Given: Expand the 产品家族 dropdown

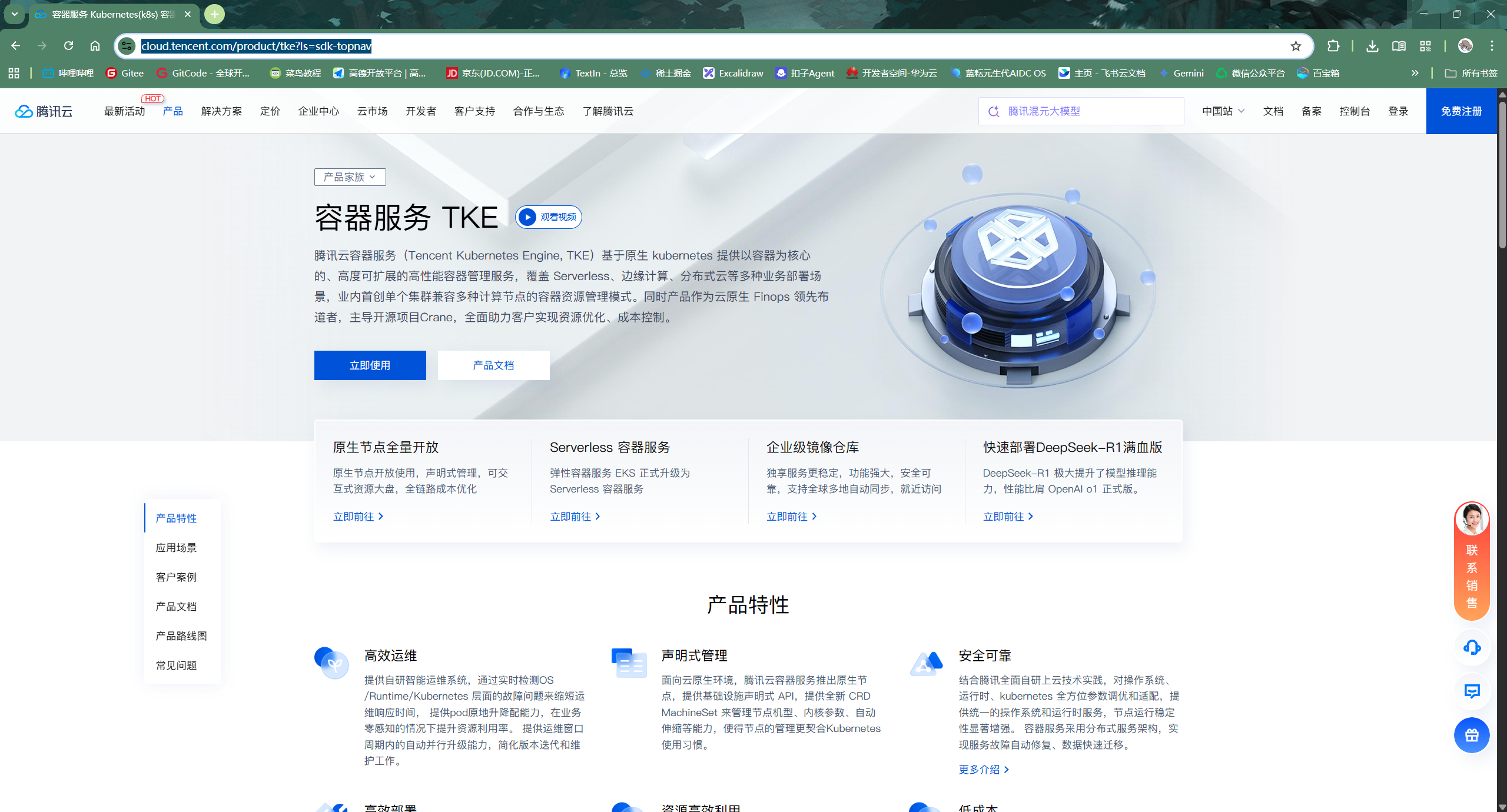Looking at the screenshot, I should point(350,177).
